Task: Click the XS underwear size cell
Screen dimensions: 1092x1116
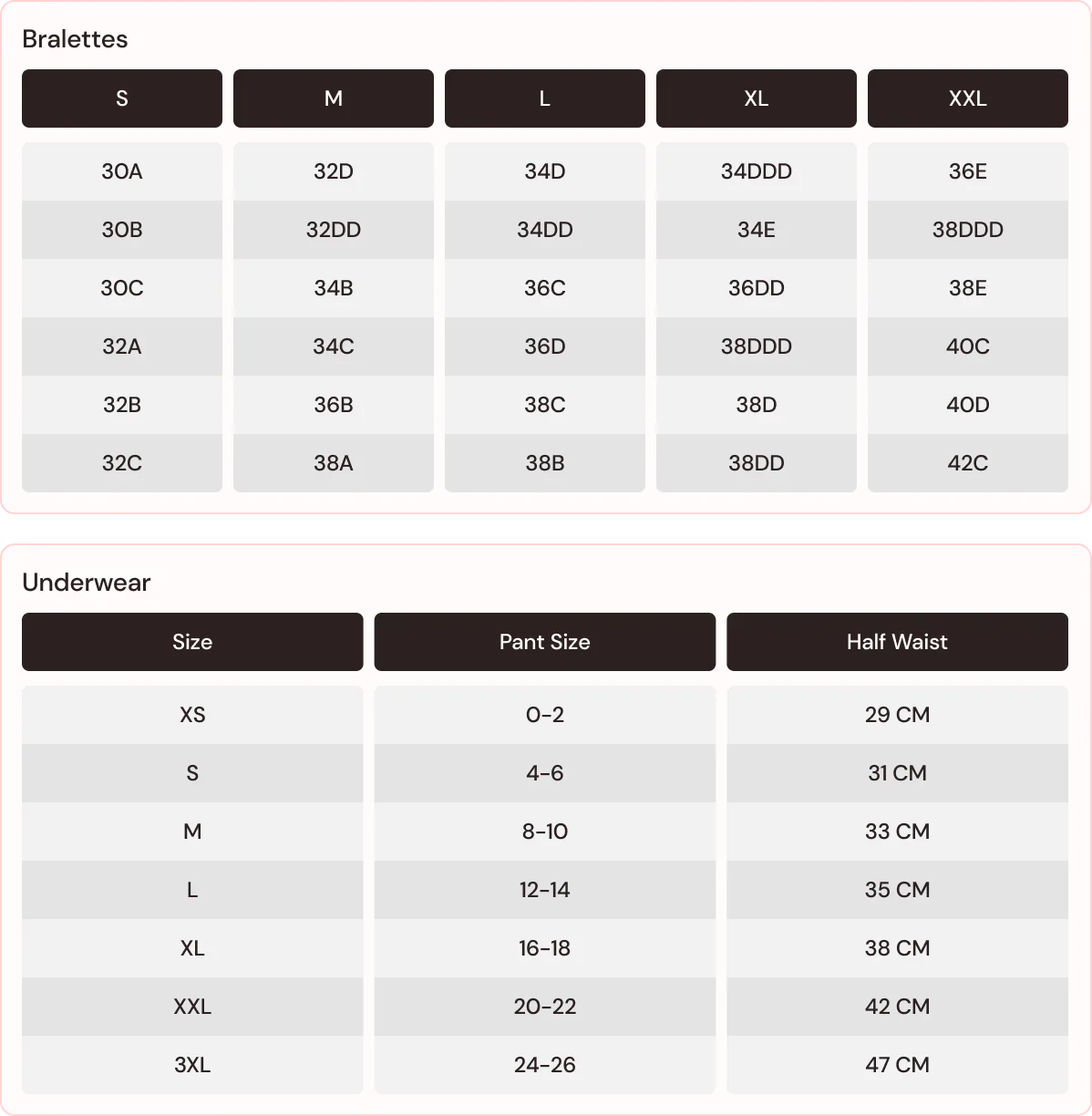Action: (x=192, y=715)
